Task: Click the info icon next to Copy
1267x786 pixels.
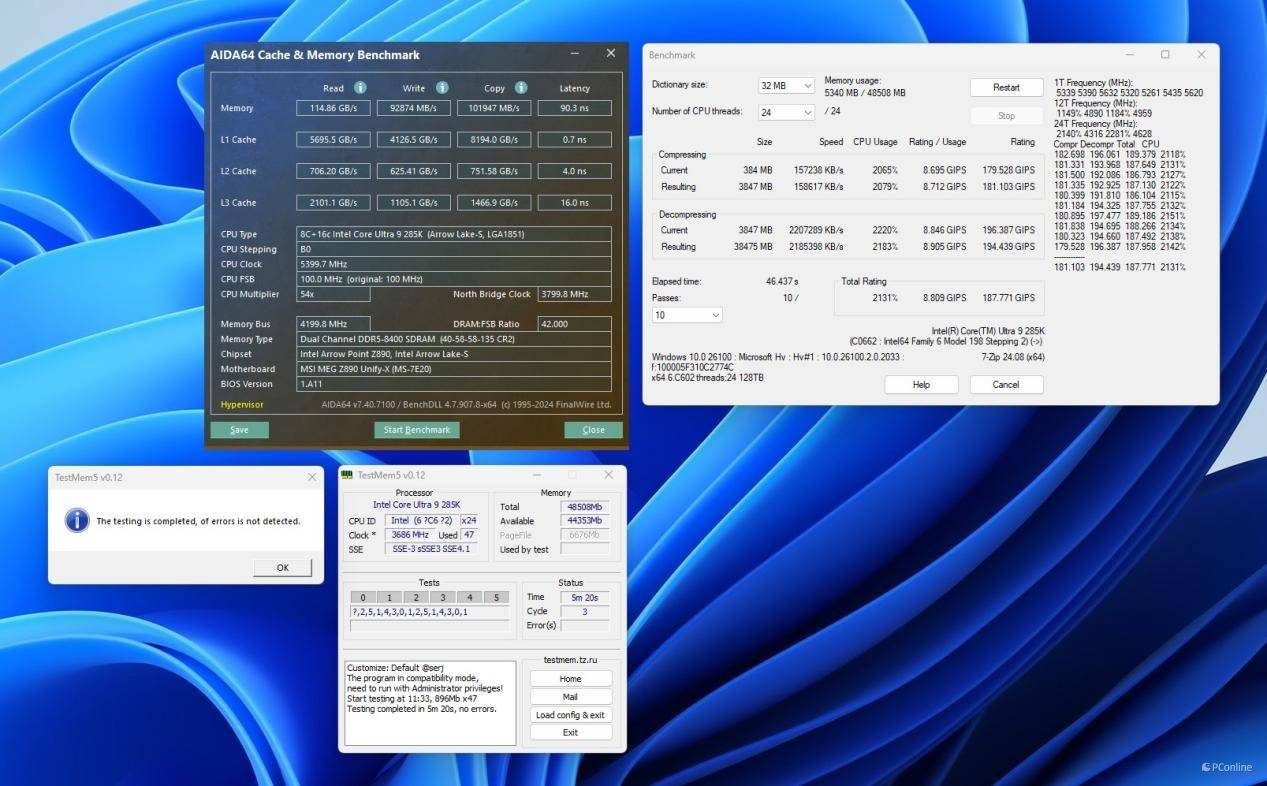Action: tap(521, 88)
